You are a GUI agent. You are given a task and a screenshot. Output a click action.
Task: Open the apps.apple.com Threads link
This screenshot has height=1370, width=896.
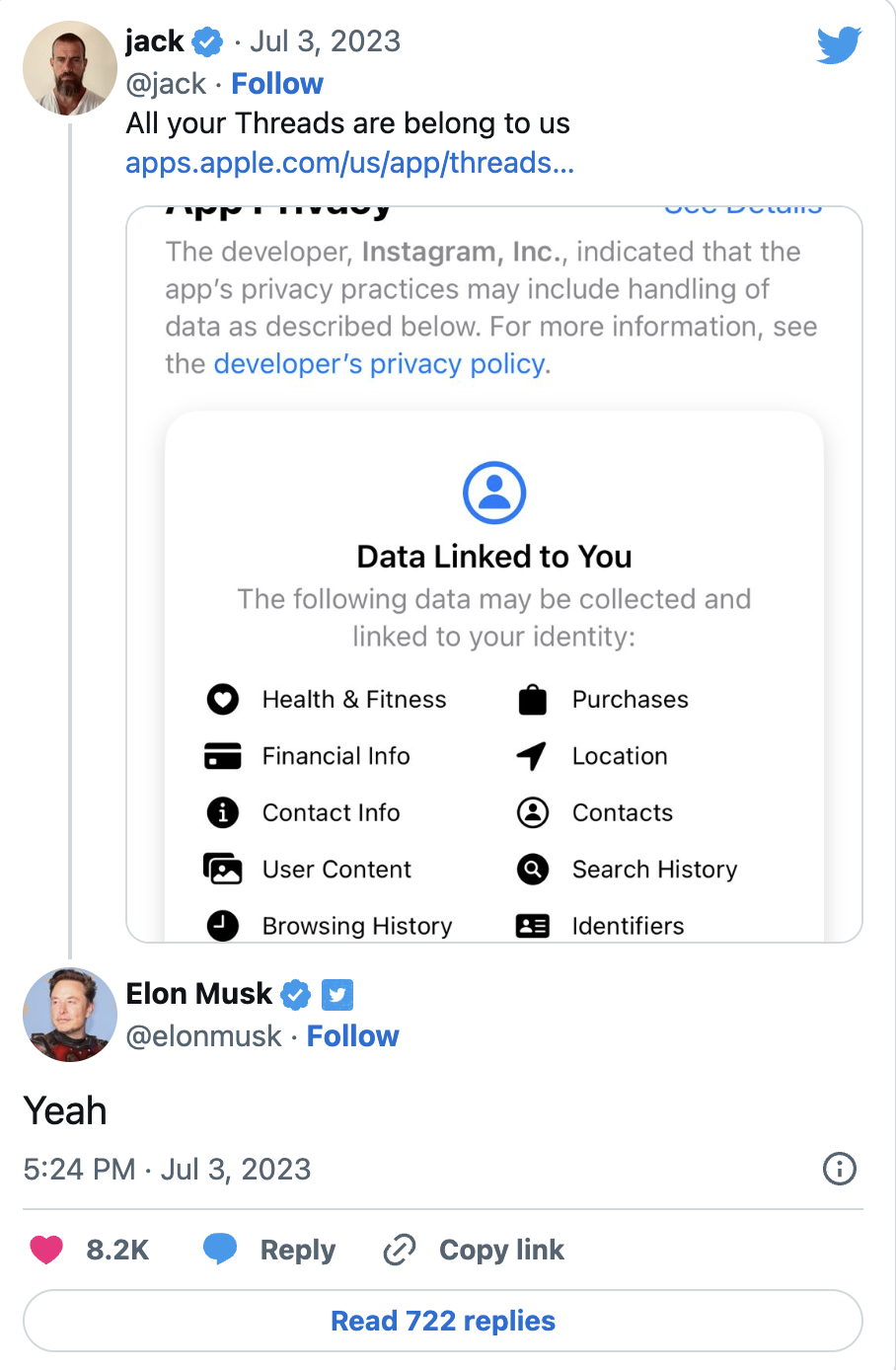(349, 163)
